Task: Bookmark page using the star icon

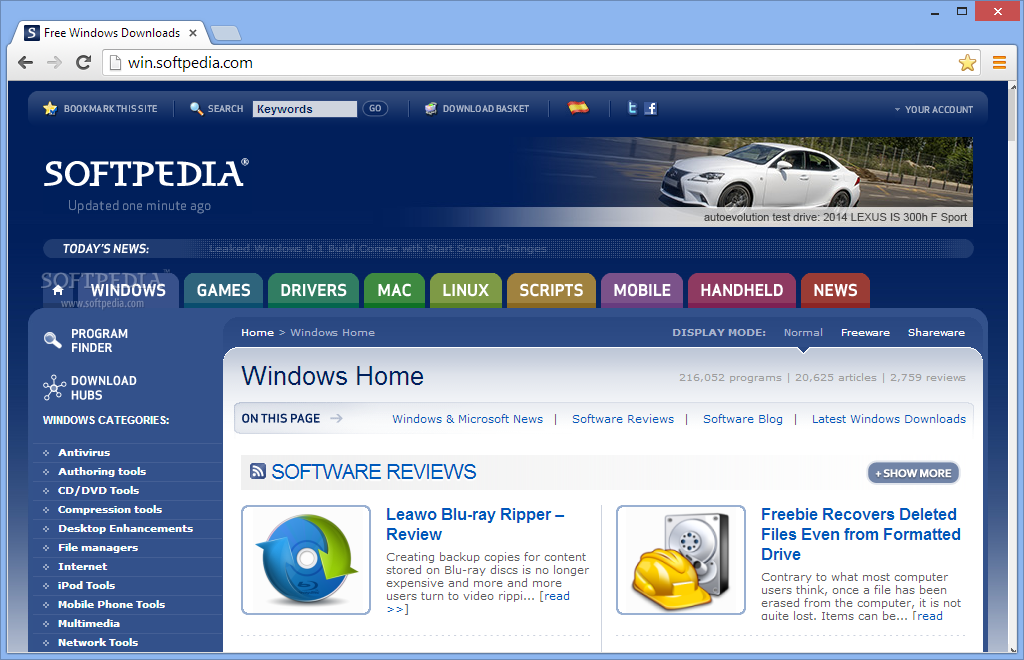Action: tap(967, 63)
